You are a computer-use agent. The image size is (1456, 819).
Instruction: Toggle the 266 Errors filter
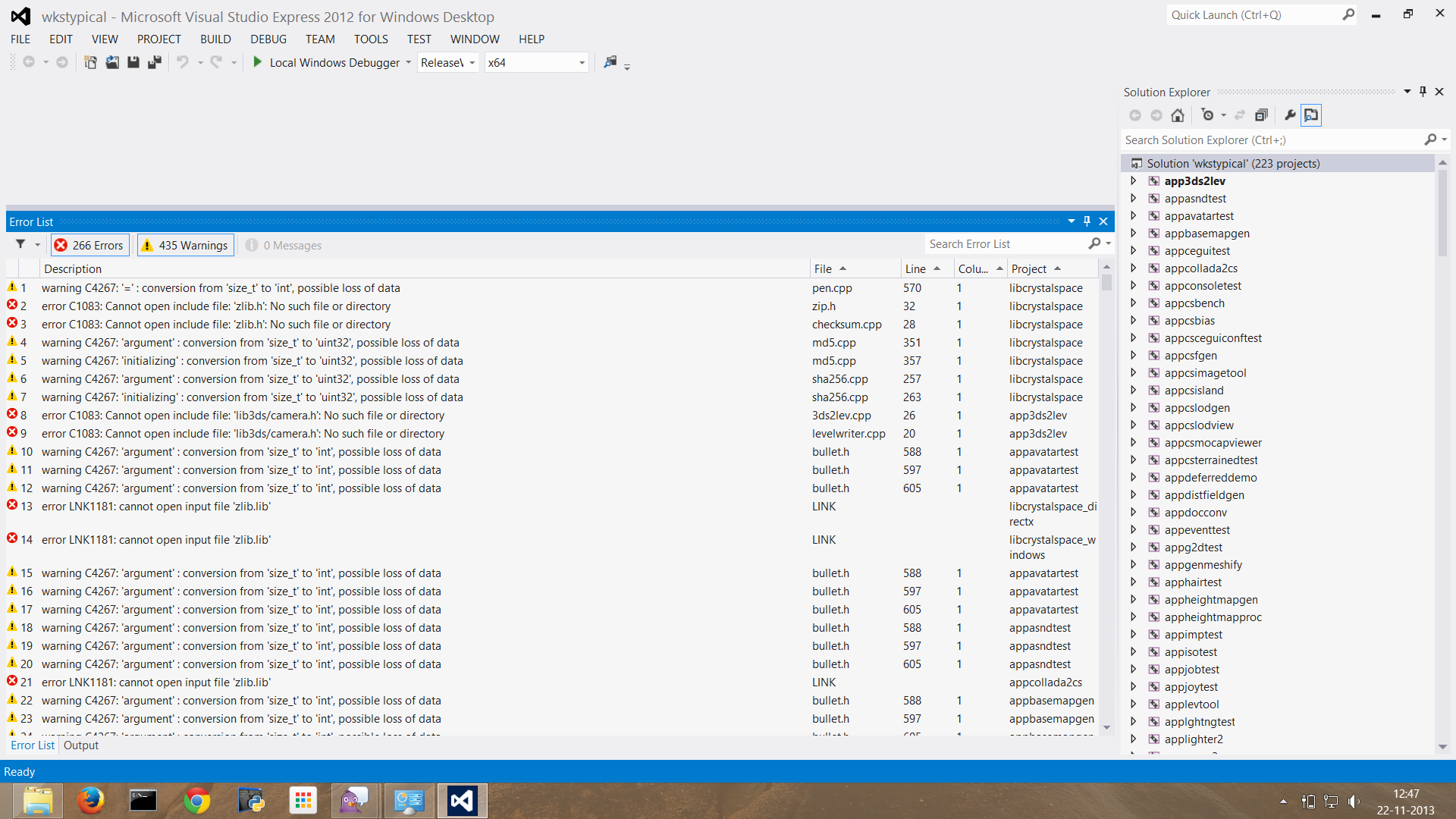pyautogui.click(x=89, y=245)
